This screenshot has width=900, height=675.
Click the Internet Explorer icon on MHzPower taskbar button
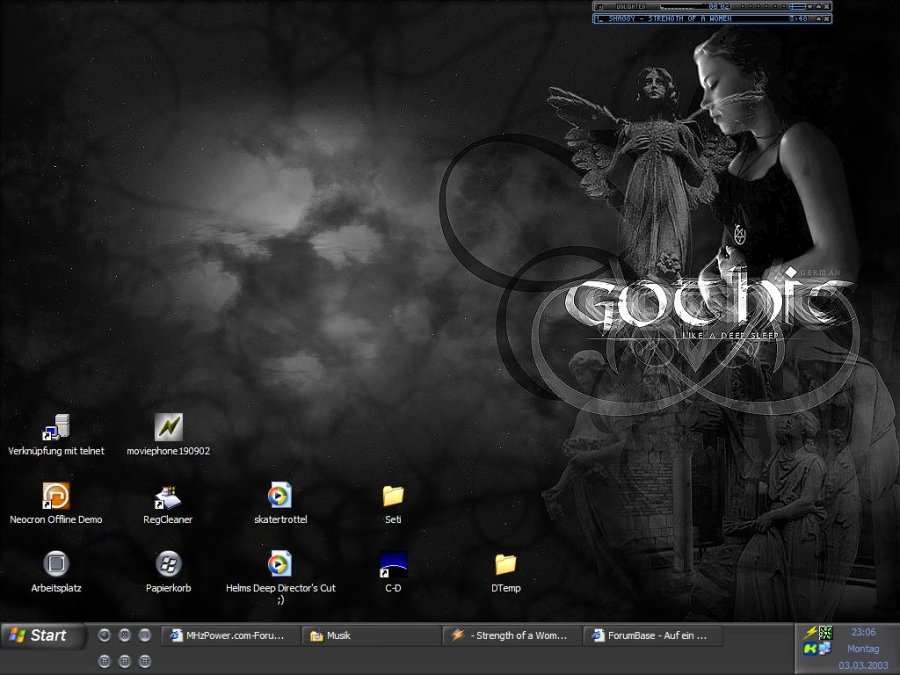[x=176, y=635]
